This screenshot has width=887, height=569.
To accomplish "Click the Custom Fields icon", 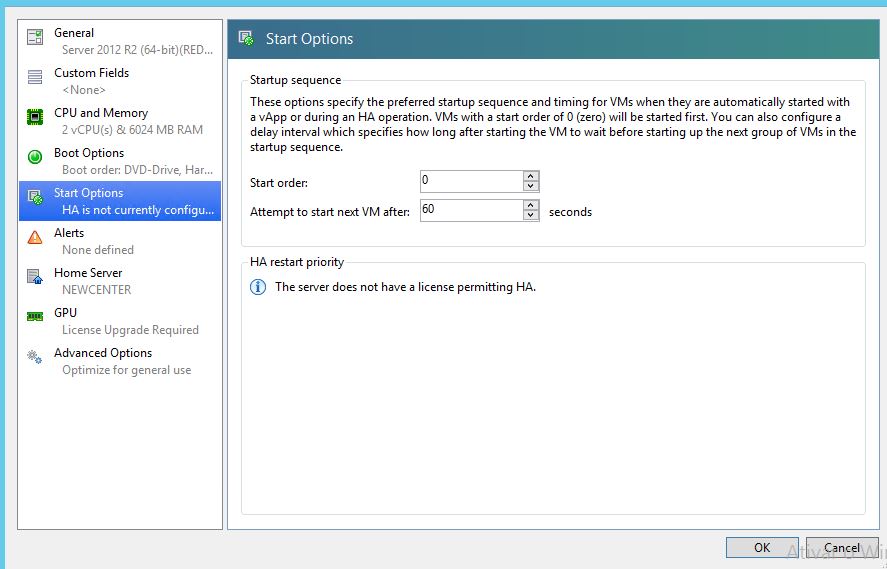I will 35,77.
